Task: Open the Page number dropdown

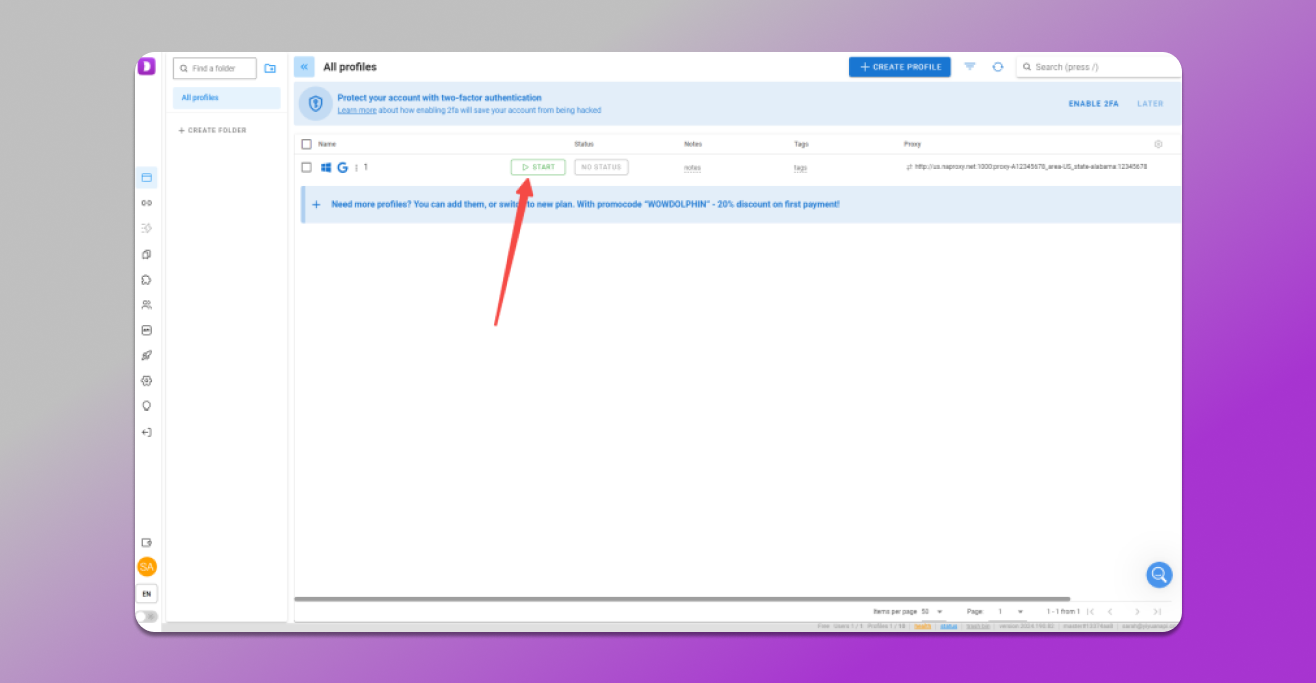Action: point(1011,611)
